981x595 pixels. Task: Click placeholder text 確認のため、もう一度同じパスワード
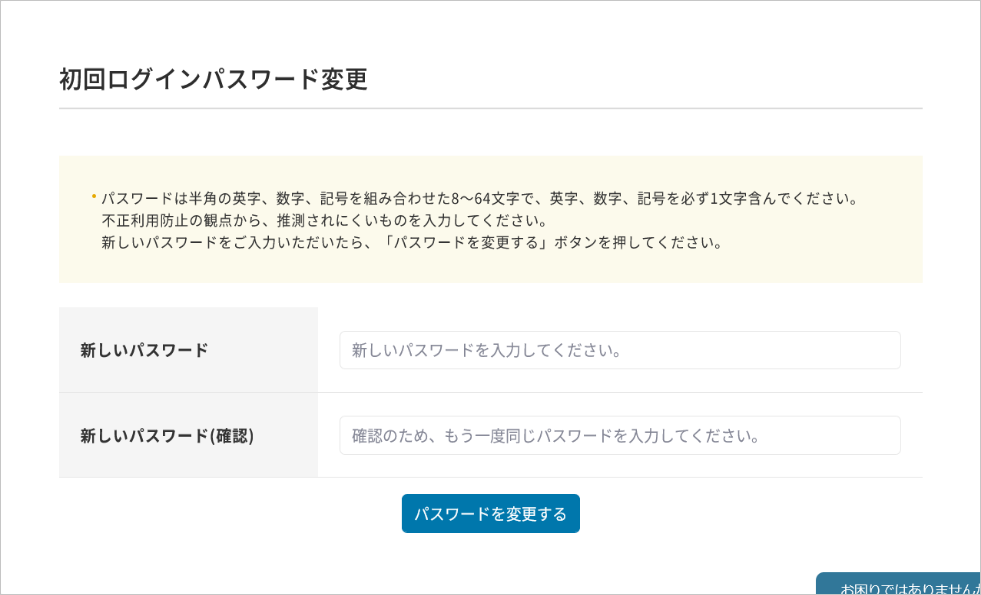coord(557,437)
